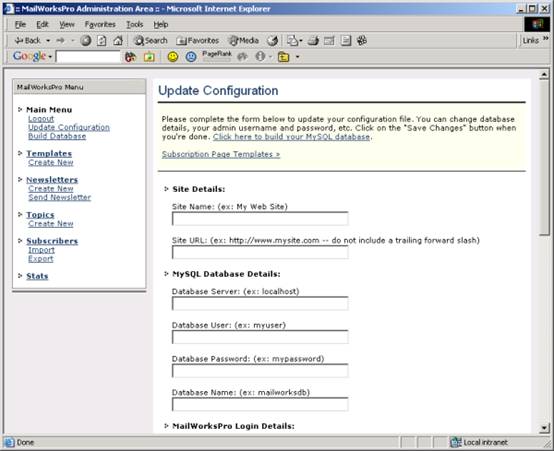Open the Favorites toolbar button
Viewport: 554px width, 451px height.
(x=198, y=41)
